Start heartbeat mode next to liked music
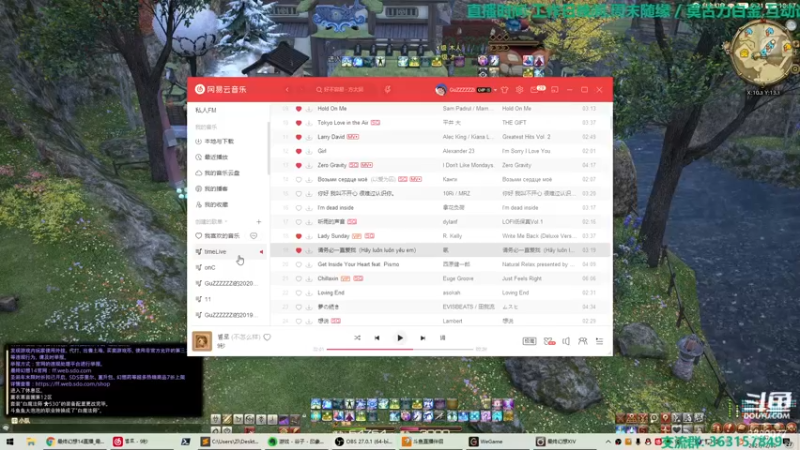Image resolution: width=800 pixels, height=450 pixels. click(254, 236)
